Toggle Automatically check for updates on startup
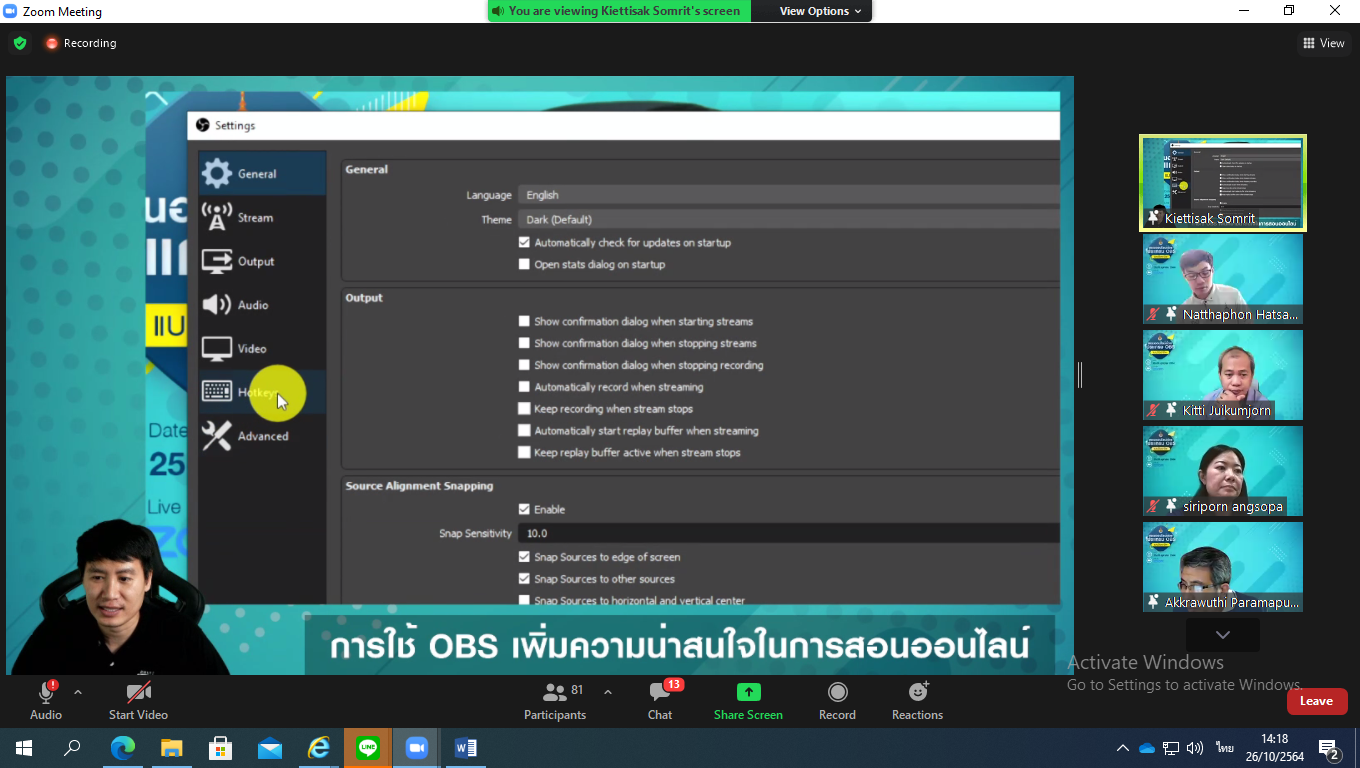Screen dimensions: 1360x768 click(x=524, y=243)
